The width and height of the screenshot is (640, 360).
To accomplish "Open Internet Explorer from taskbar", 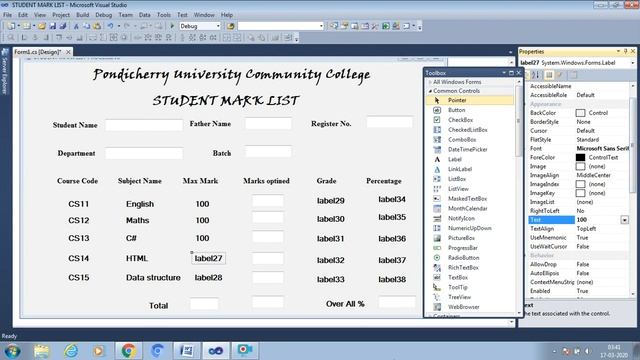I will click(x=71, y=351).
